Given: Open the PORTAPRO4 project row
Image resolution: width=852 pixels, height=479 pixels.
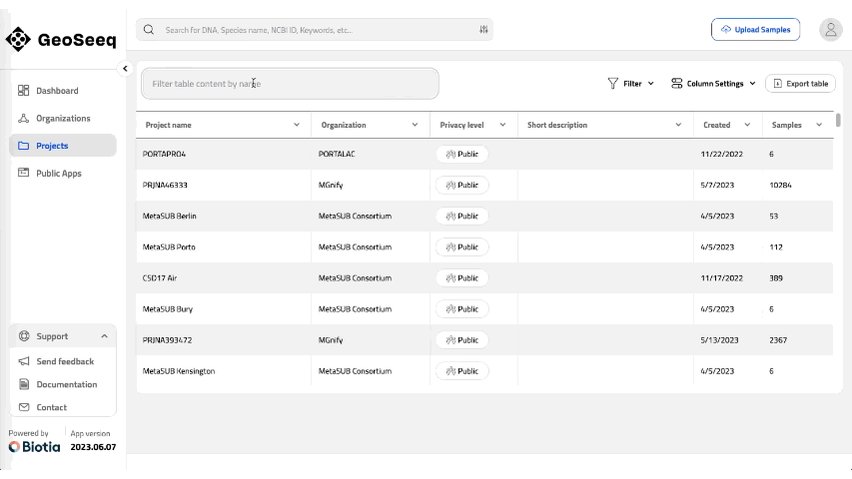Looking at the screenshot, I should click(x=484, y=154).
